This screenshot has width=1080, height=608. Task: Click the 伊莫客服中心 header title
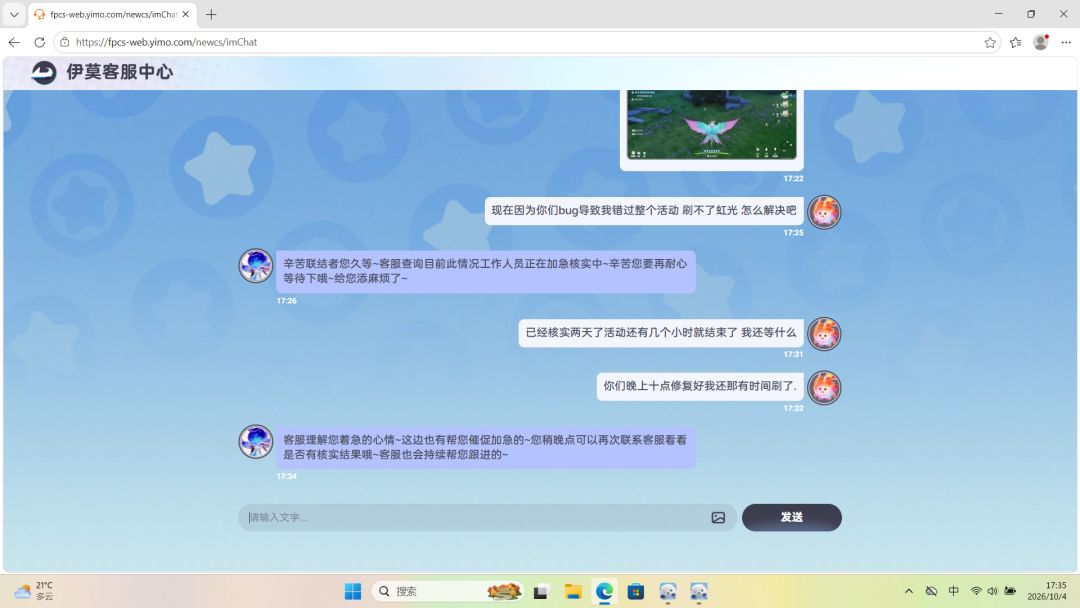coord(120,72)
